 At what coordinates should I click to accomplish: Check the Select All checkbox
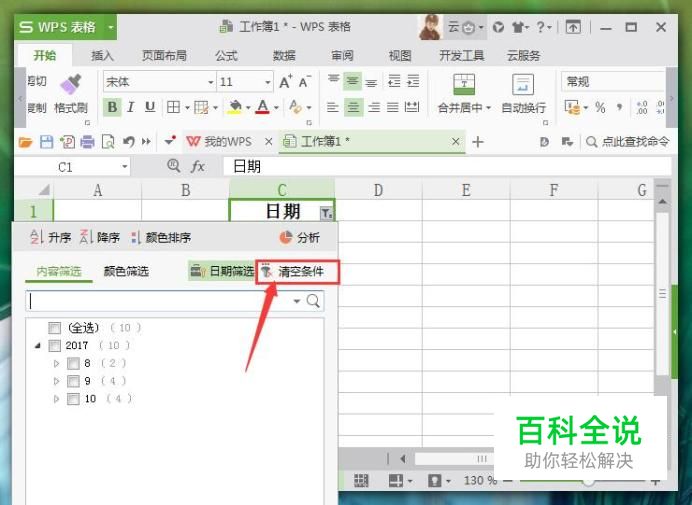[54, 328]
